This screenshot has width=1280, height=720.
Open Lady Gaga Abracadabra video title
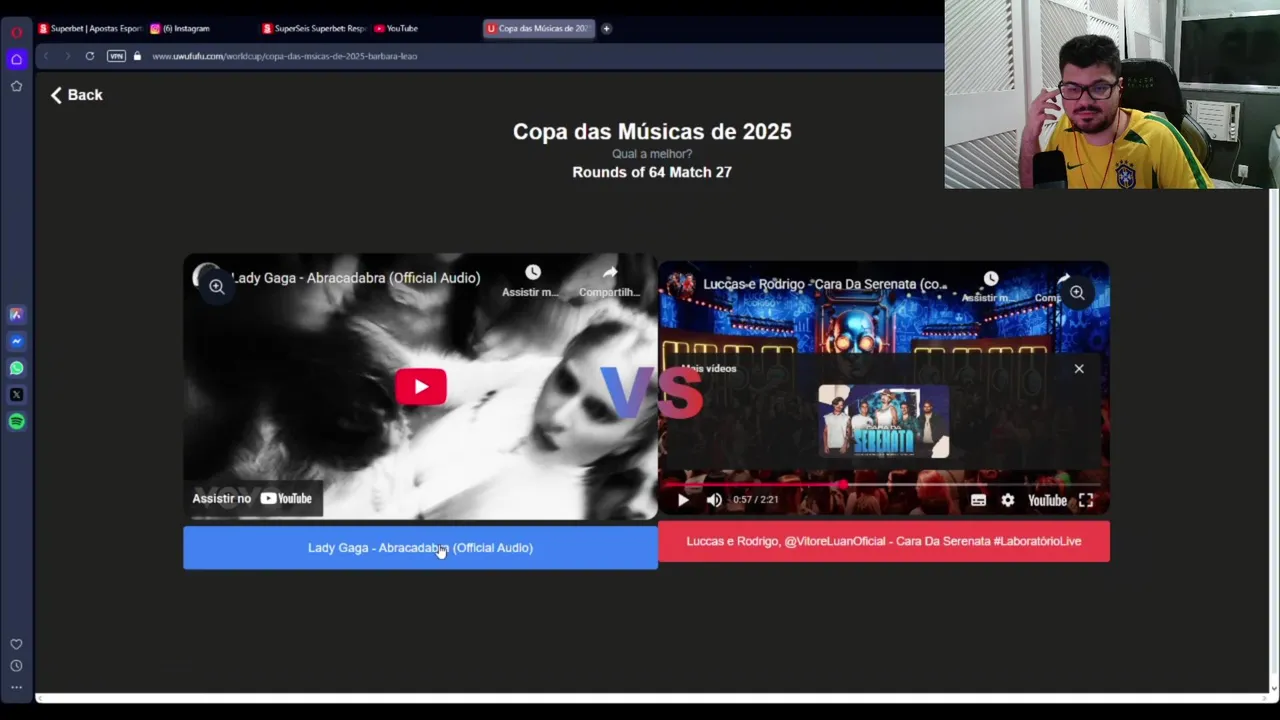[355, 278]
